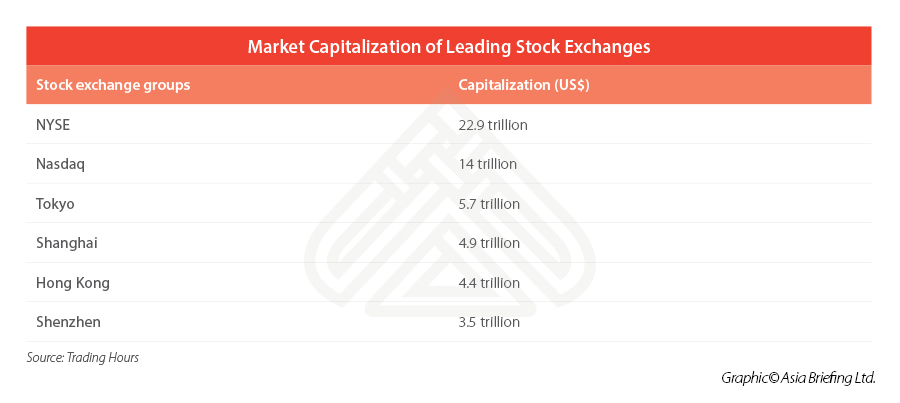This screenshot has width=900, height=403.
Task: Click the Tokyo row label
Action: [x=55, y=204]
